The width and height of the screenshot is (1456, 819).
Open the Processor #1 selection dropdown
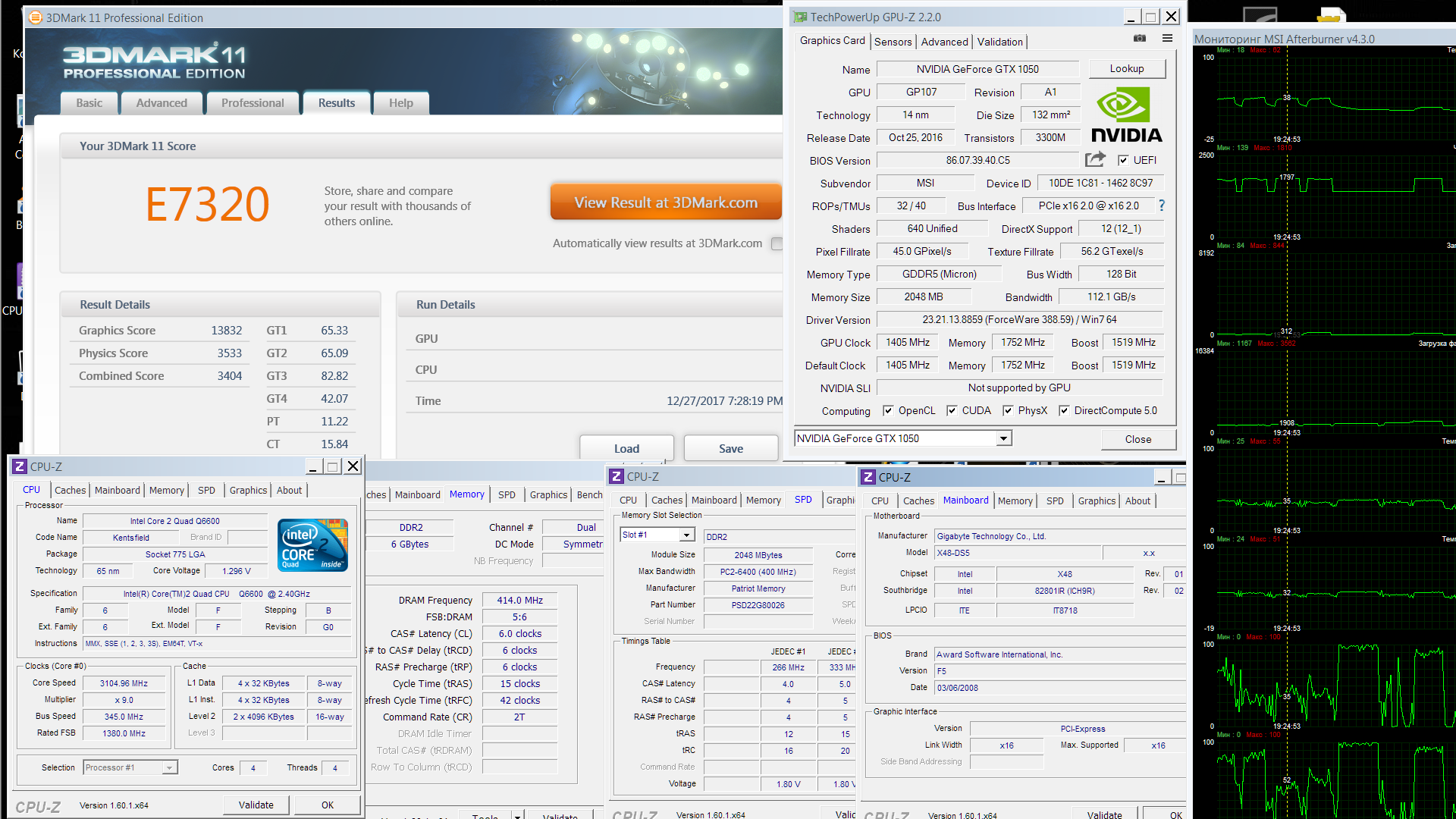click(x=170, y=767)
